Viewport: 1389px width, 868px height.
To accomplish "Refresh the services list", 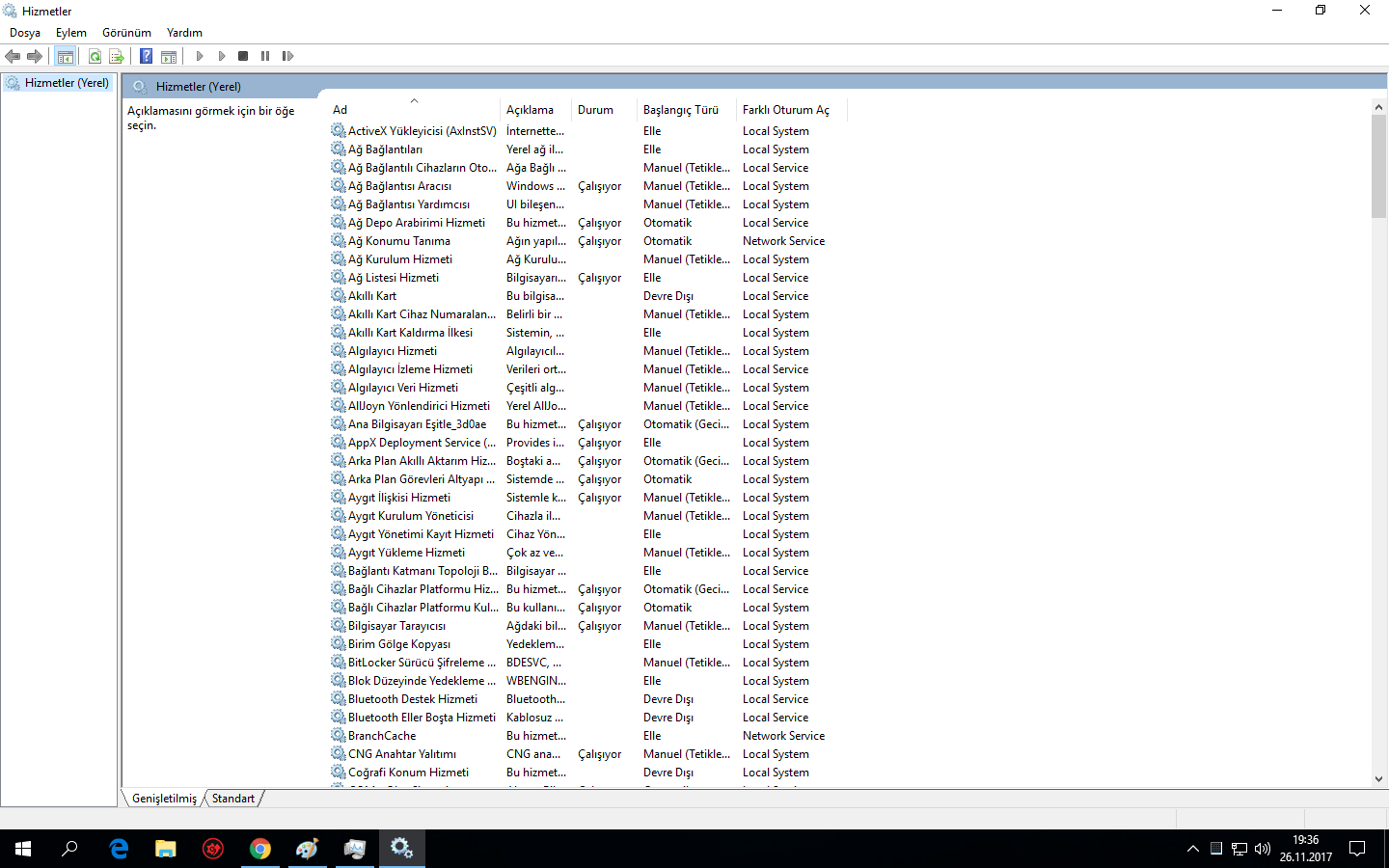I will (x=95, y=56).
